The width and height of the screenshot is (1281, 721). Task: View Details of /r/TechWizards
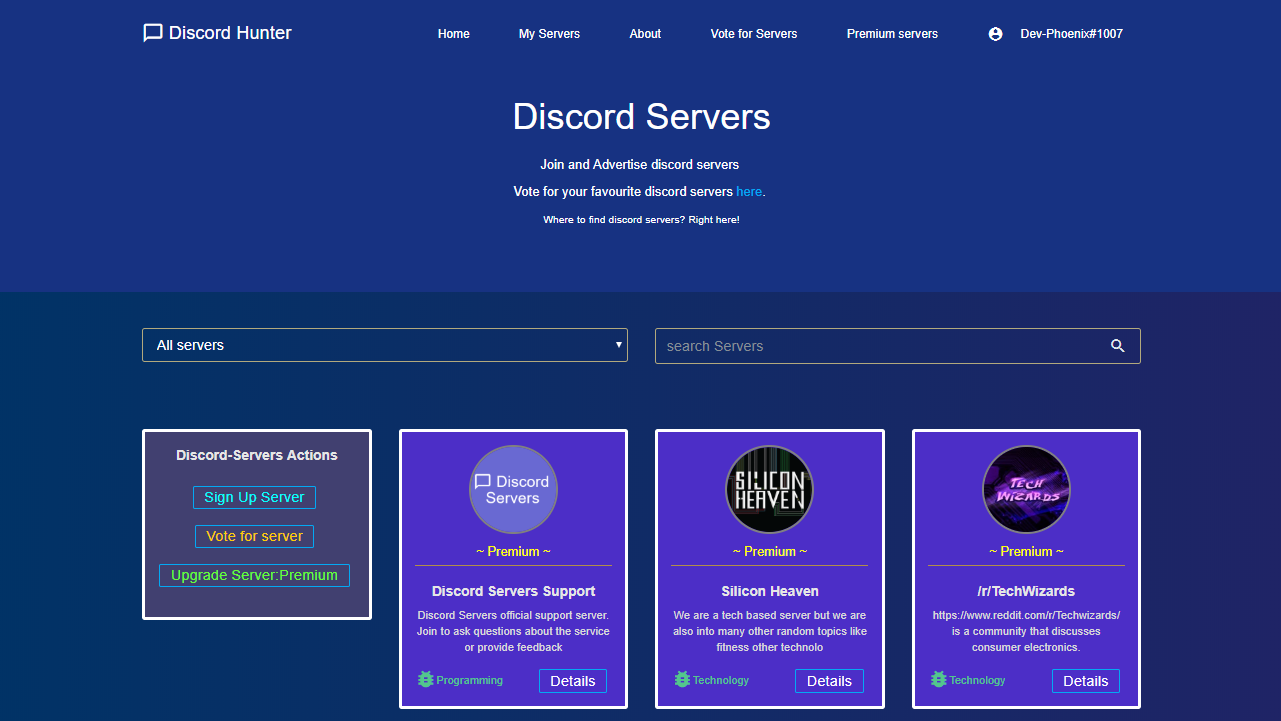point(1086,681)
